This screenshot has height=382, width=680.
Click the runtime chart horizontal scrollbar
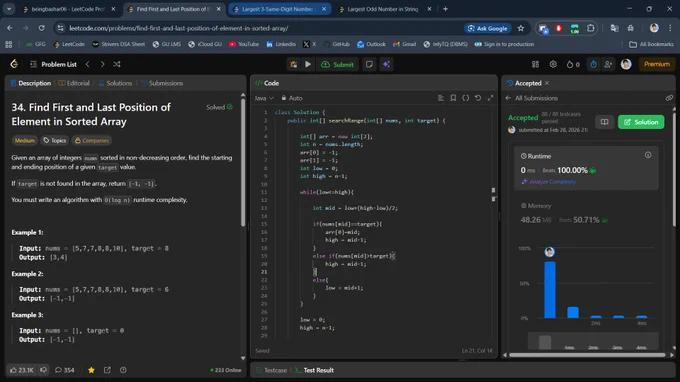587,355
